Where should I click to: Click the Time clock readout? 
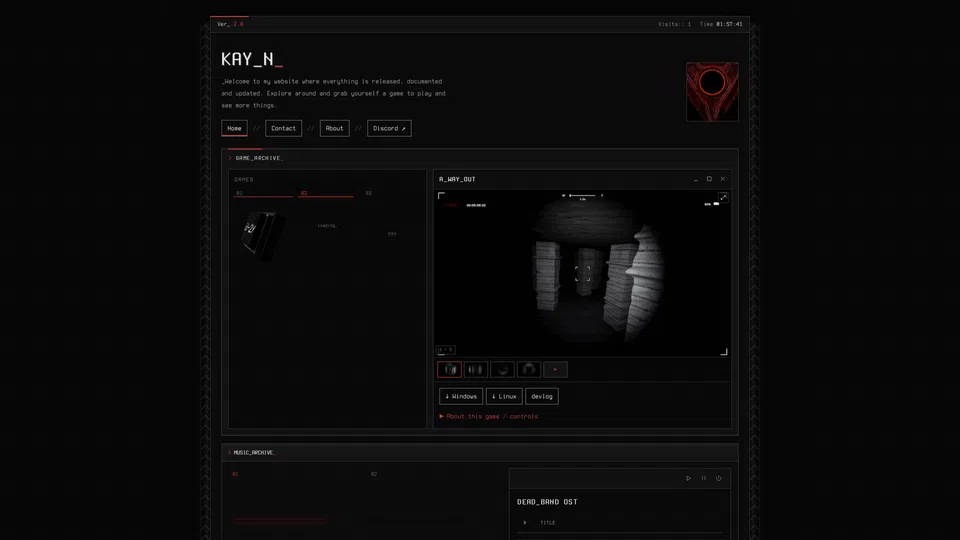721,24
